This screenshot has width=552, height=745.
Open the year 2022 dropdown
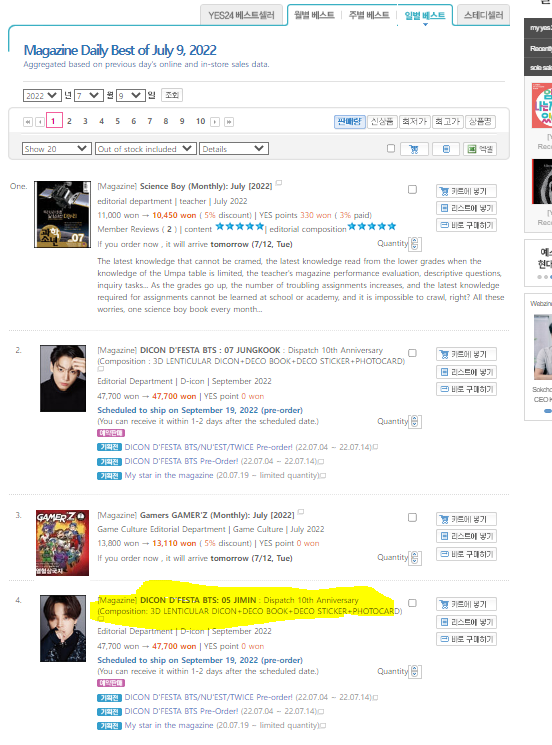(42, 96)
